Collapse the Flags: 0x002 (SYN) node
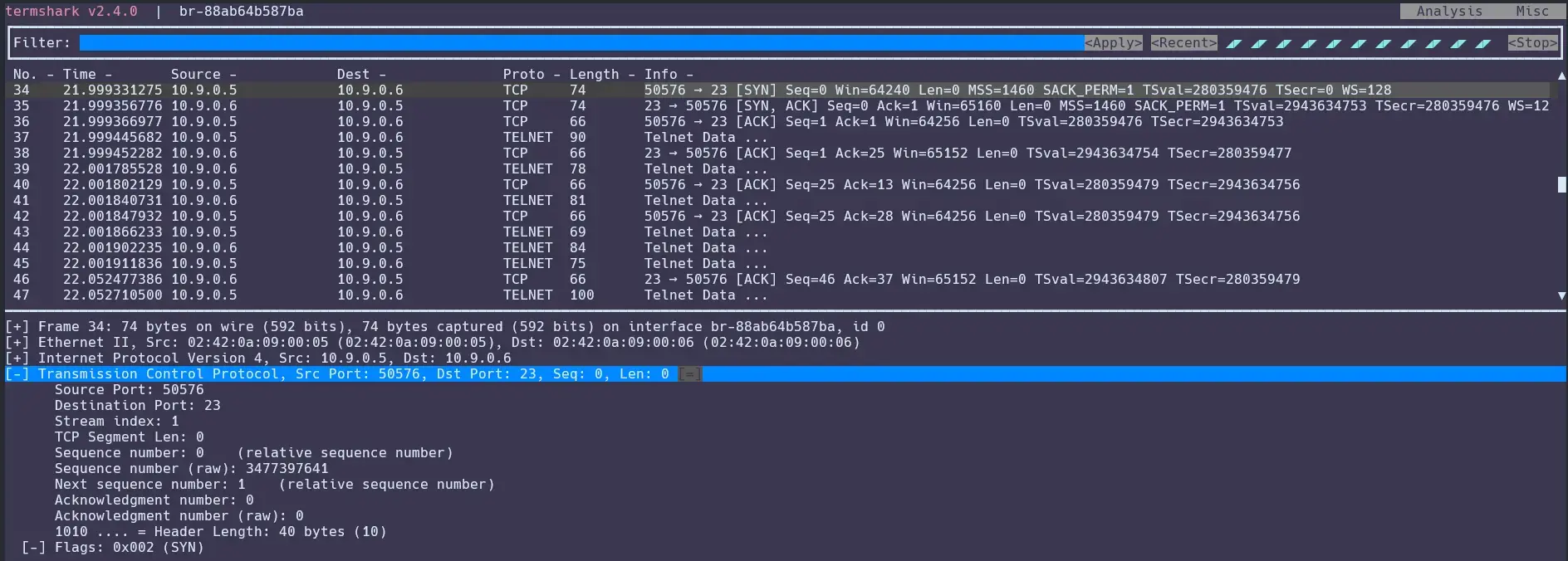Image resolution: width=1568 pixels, height=561 pixels. pyautogui.click(x=33, y=547)
